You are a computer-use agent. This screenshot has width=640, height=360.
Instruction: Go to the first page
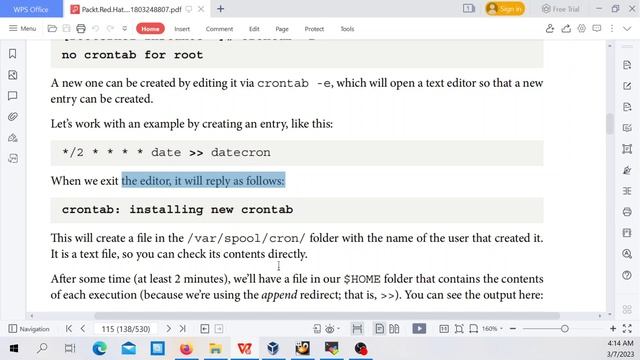pos(69,329)
